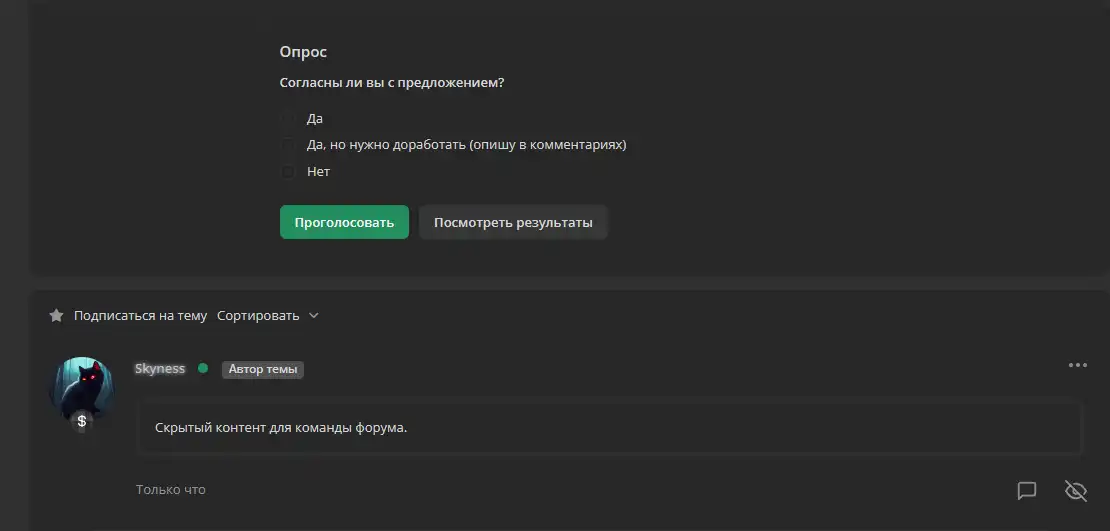Click the dollar badge on the avatar
Viewport: 1110px width, 531px height.
81,421
